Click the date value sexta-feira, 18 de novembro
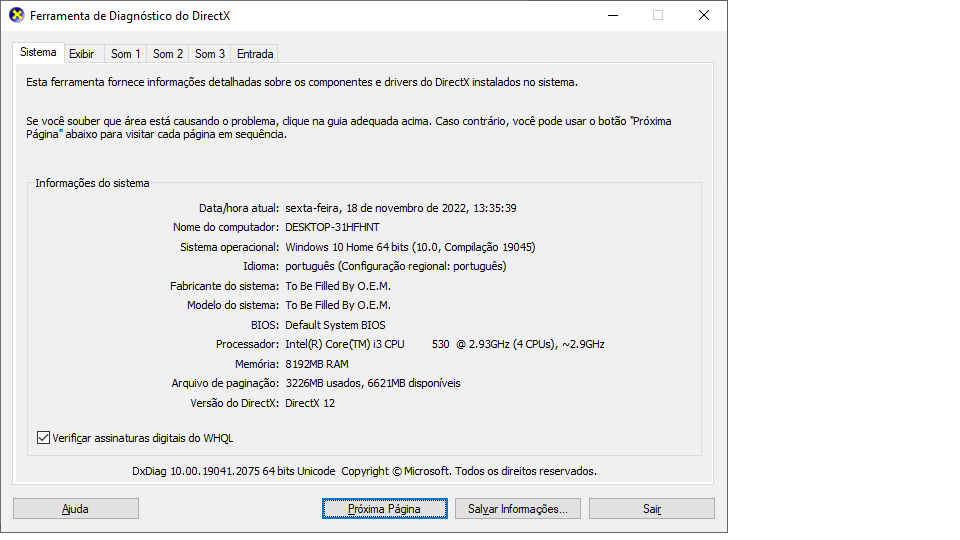This screenshot has width=960, height=540. [401, 208]
